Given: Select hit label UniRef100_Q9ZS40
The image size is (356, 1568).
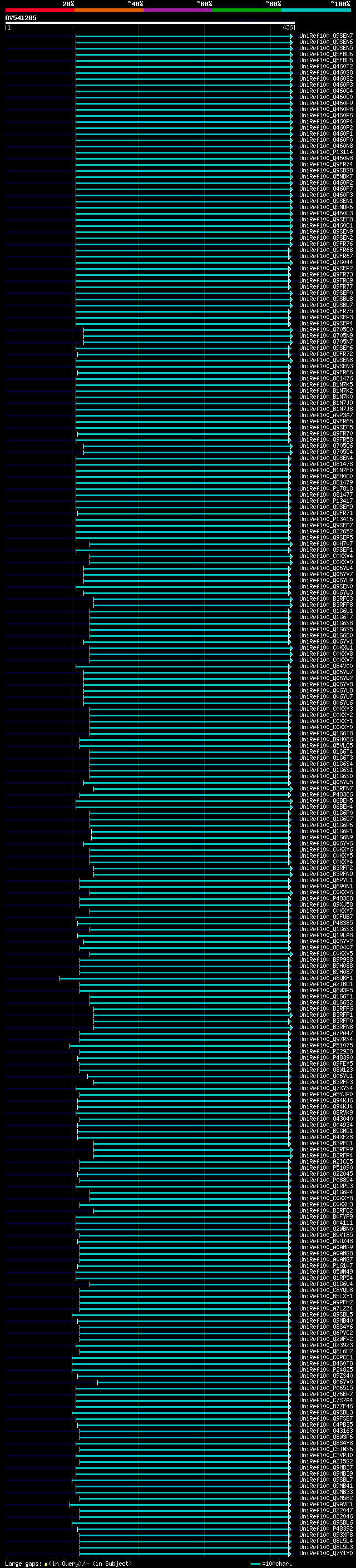Looking at the screenshot, I should [325, 1376].
